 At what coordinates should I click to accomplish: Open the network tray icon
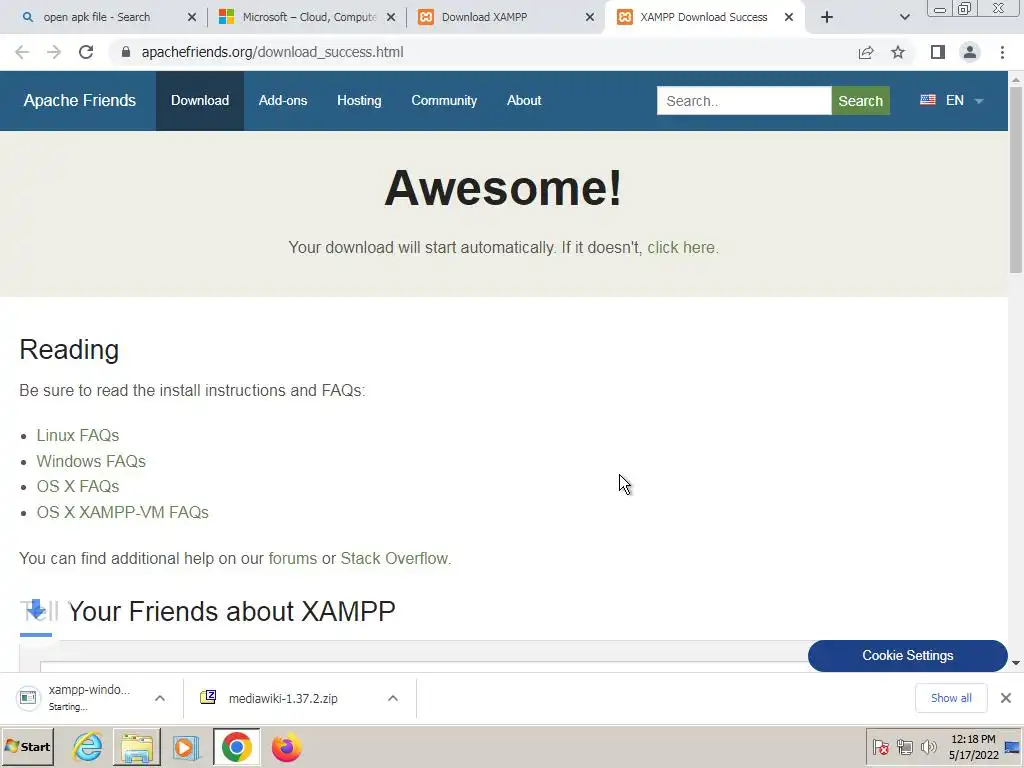point(904,747)
